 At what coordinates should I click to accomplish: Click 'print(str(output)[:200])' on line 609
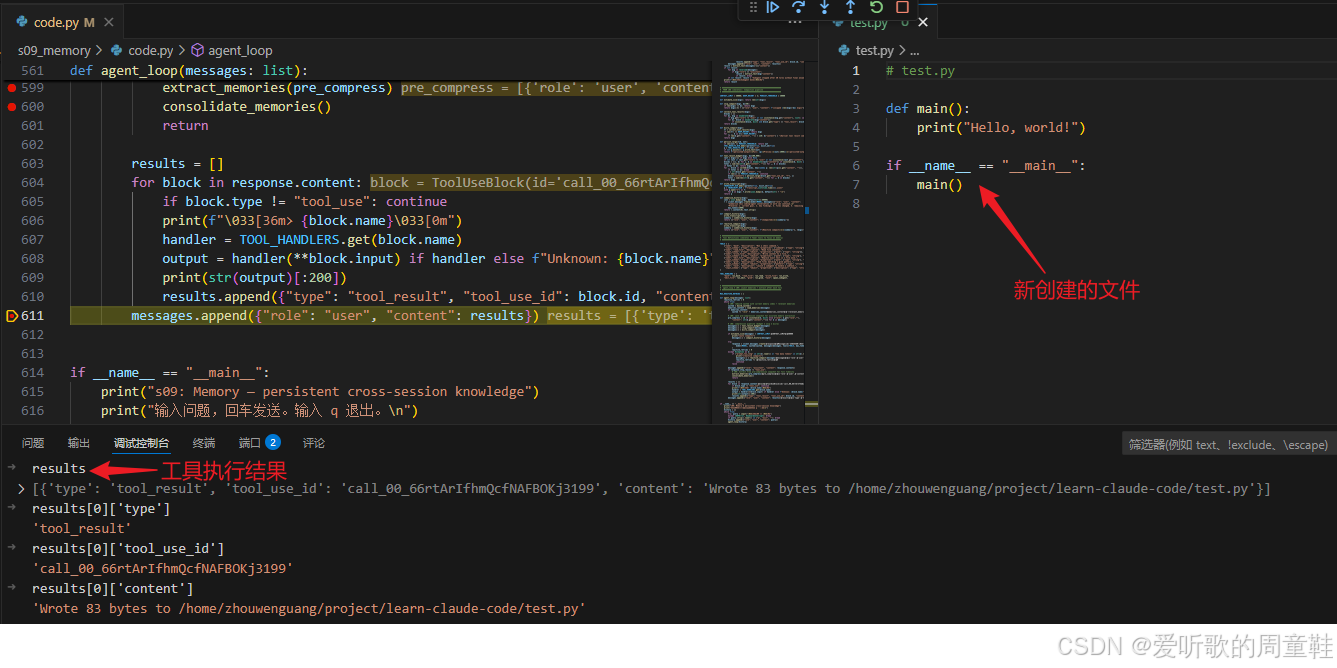click(x=255, y=278)
